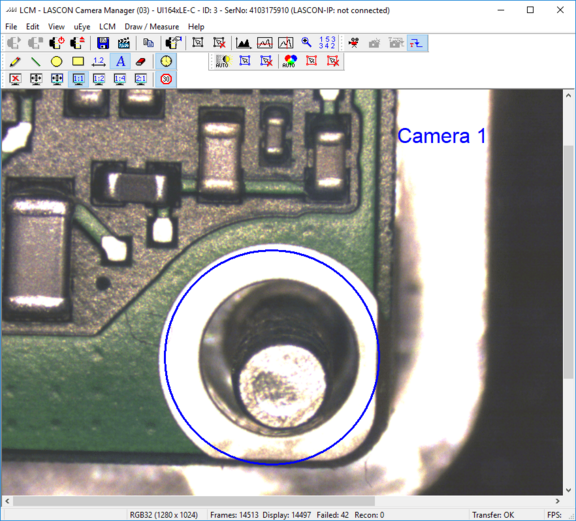Open the Help menu
The height and width of the screenshot is (521, 576).
pyautogui.click(x=196, y=27)
